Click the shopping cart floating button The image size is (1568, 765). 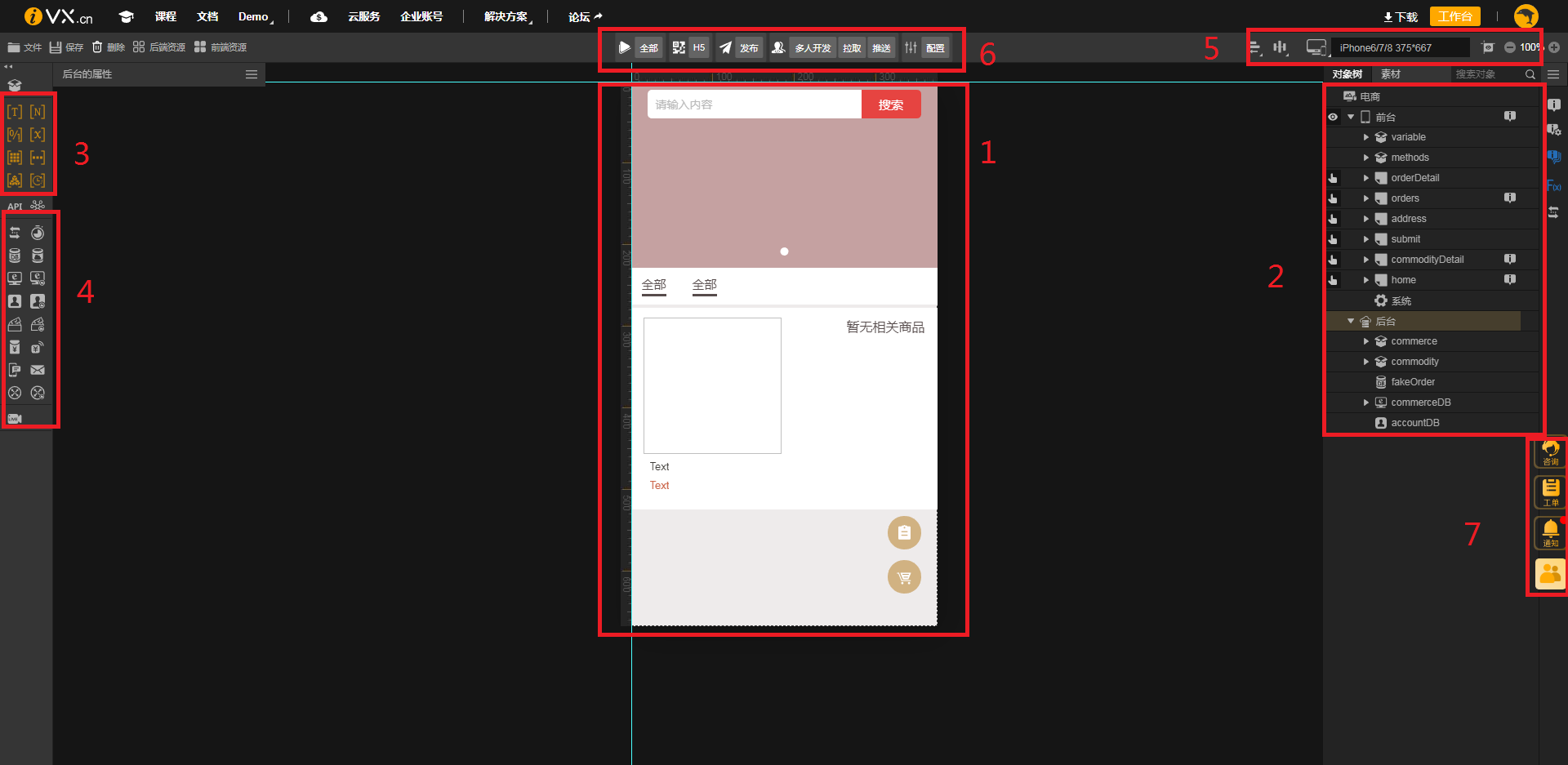click(904, 577)
